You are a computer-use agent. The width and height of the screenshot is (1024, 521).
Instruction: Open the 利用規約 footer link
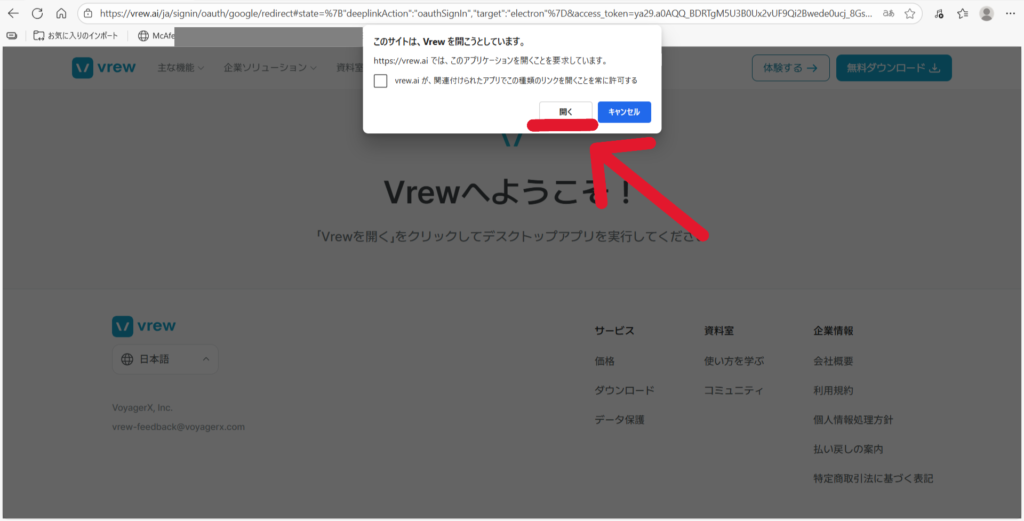(x=833, y=390)
